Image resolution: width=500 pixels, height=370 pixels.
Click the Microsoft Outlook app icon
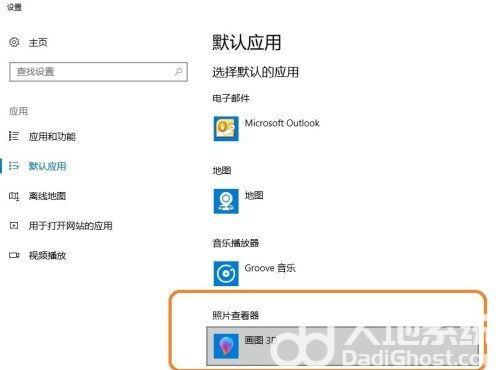(x=226, y=129)
